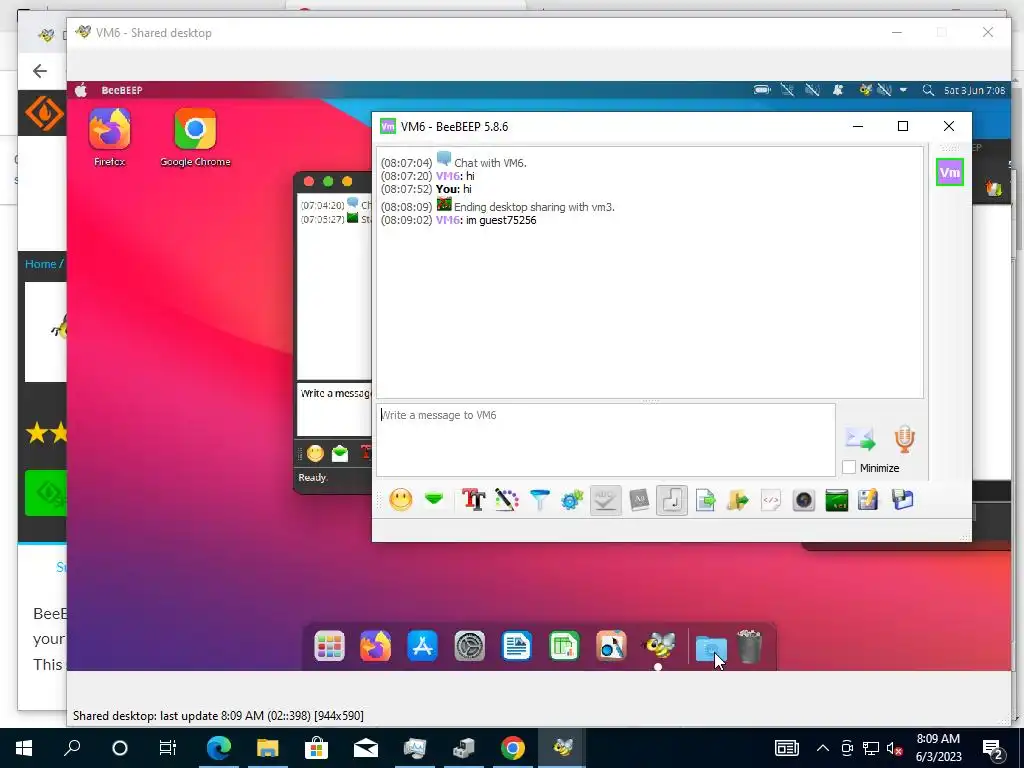Click the "Write a messag" field in small dark chat window
This screenshot has height=768, width=1024.
coord(334,409)
